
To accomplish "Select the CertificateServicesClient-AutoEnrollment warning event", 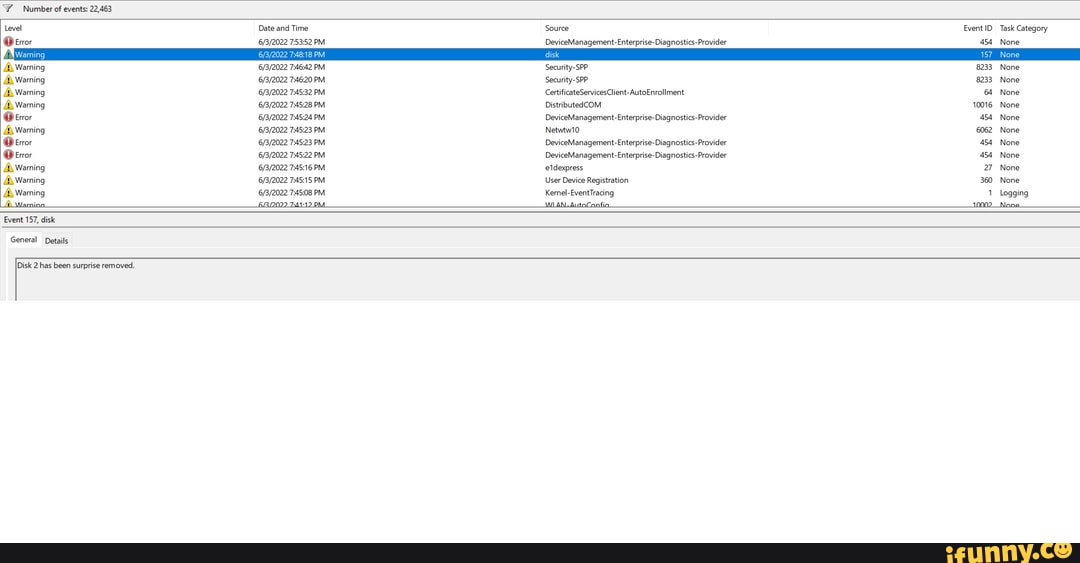I will pyautogui.click(x=614, y=92).
